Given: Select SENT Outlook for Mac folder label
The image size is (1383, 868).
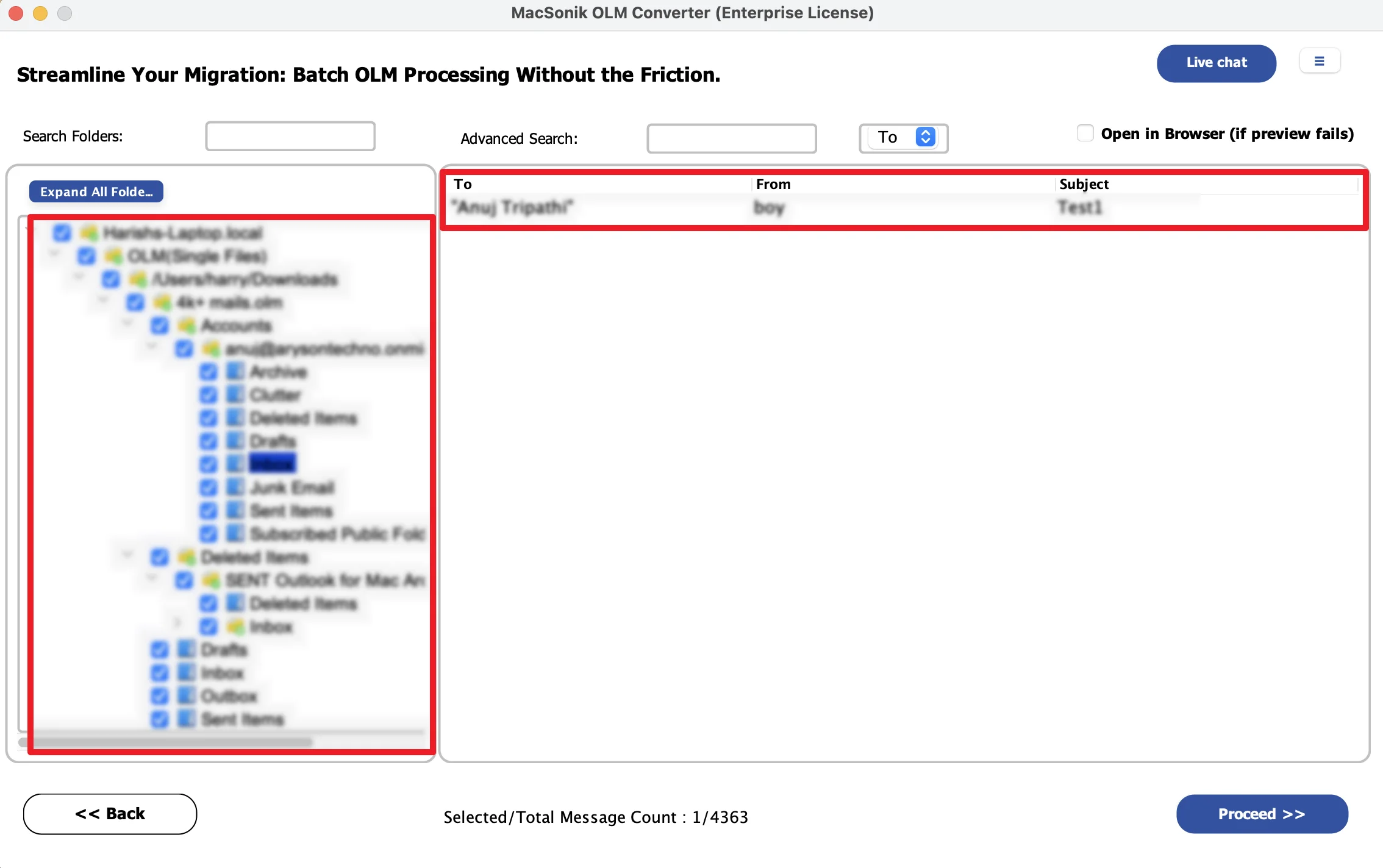Looking at the screenshot, I should (x=325, y=580).
